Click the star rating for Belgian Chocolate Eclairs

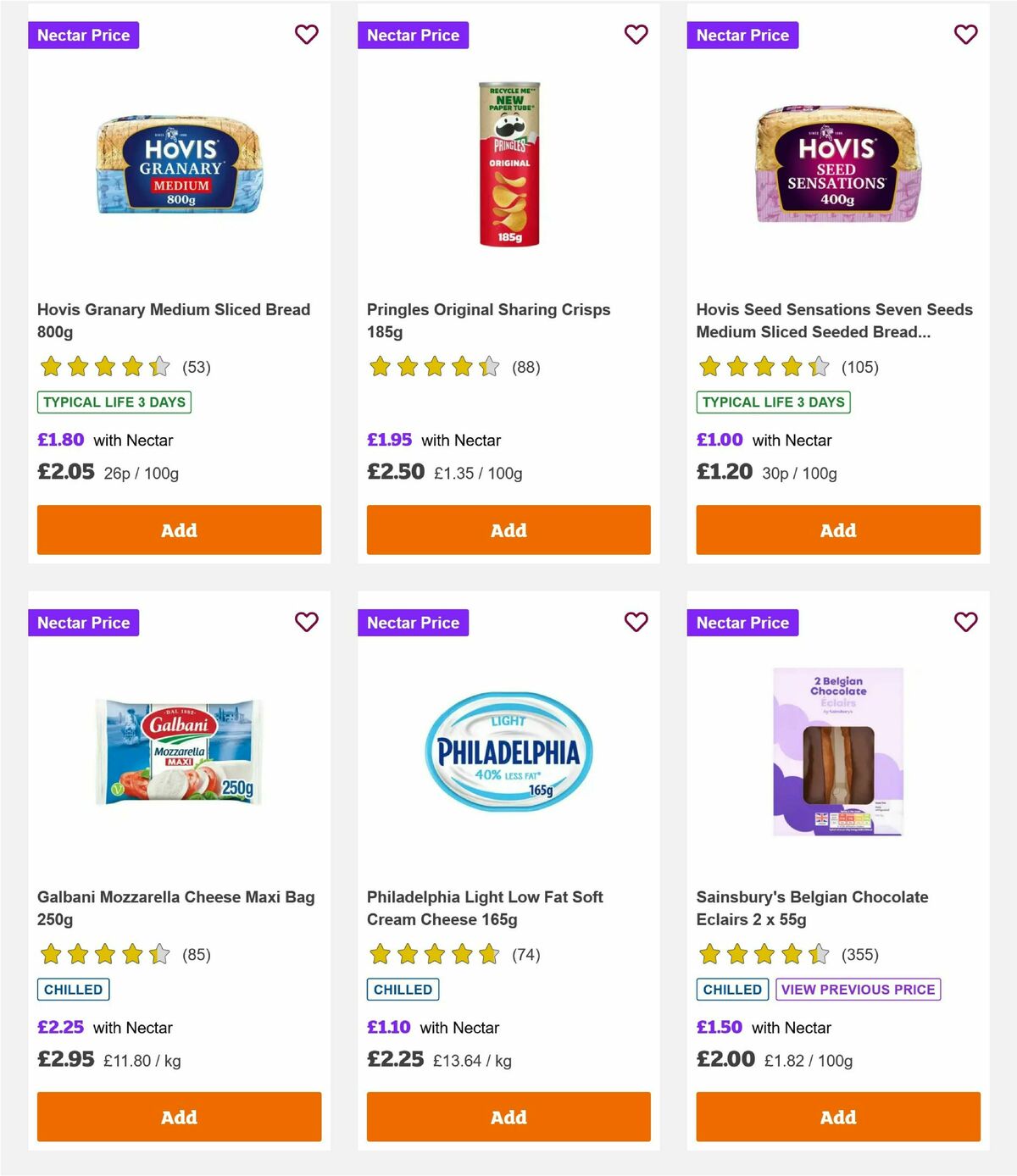[762, 954]
